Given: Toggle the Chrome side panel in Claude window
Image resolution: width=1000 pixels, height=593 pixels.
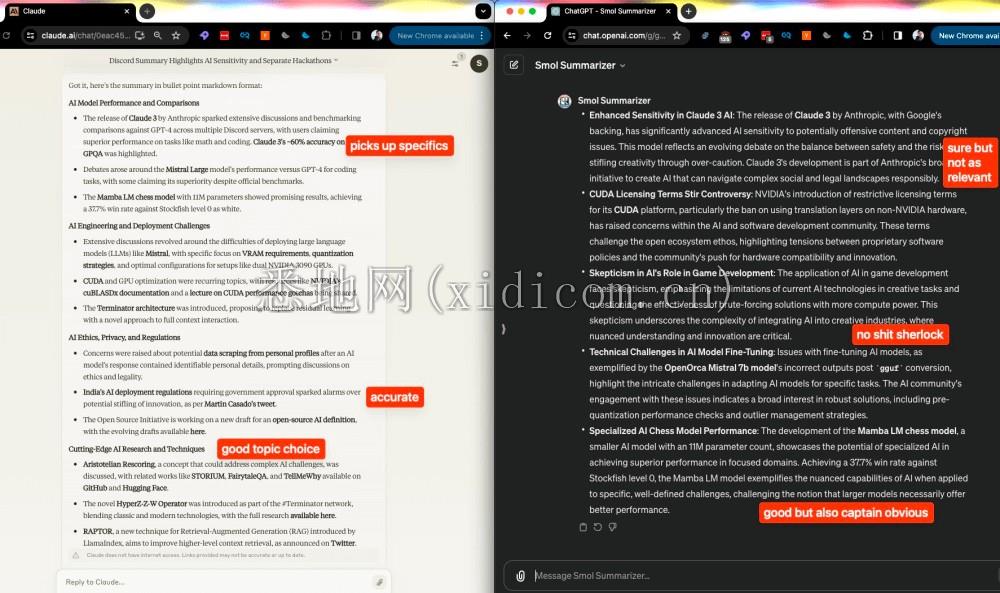Looking at the screenshot, I should coord(356,35).
